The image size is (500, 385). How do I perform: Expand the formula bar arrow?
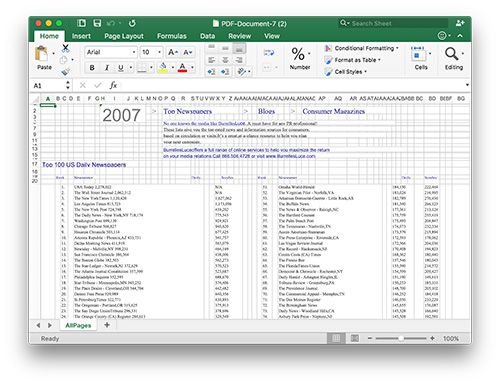[x=467, y=85]
